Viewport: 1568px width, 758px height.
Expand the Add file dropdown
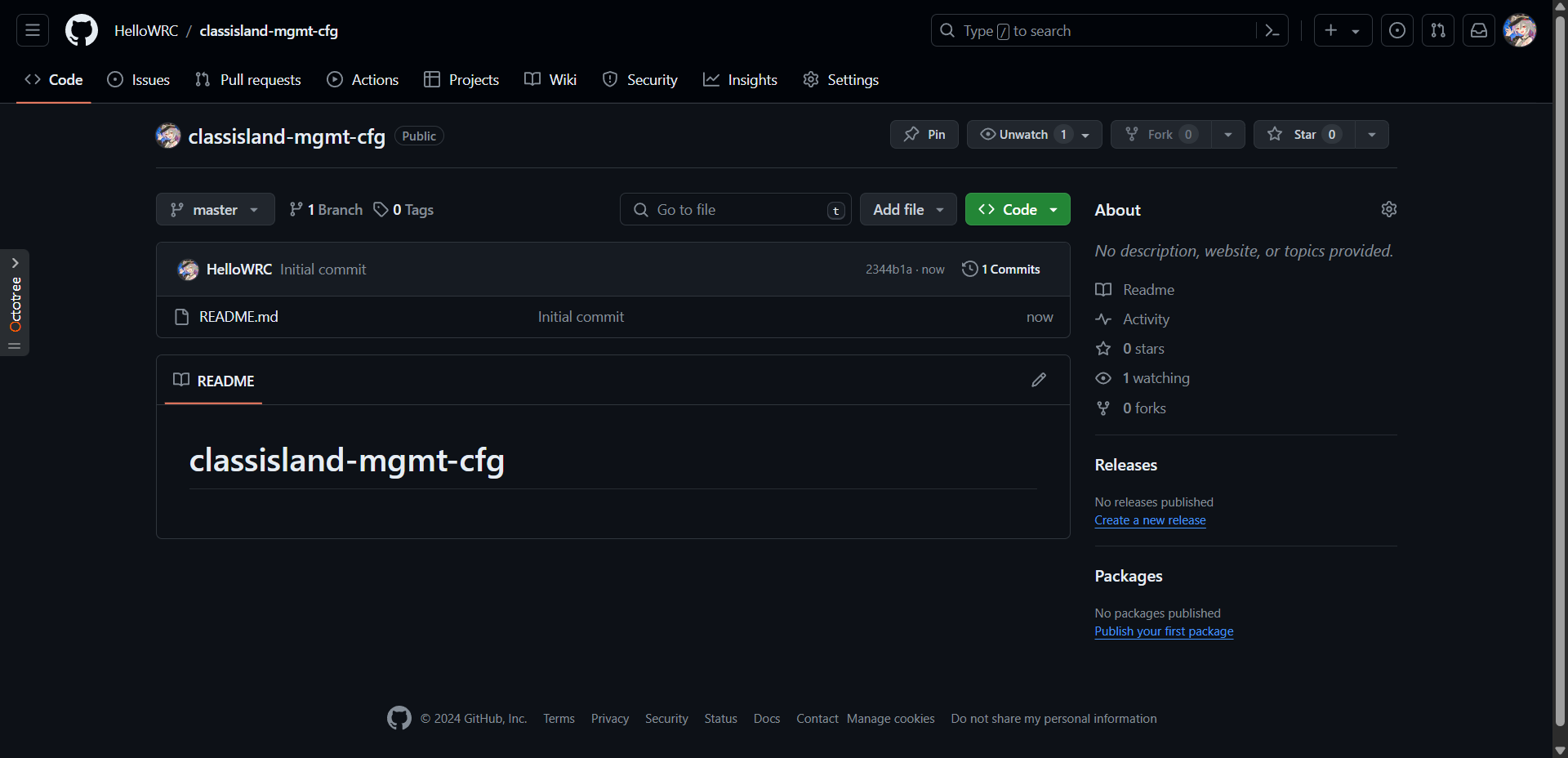pos(907,210)
